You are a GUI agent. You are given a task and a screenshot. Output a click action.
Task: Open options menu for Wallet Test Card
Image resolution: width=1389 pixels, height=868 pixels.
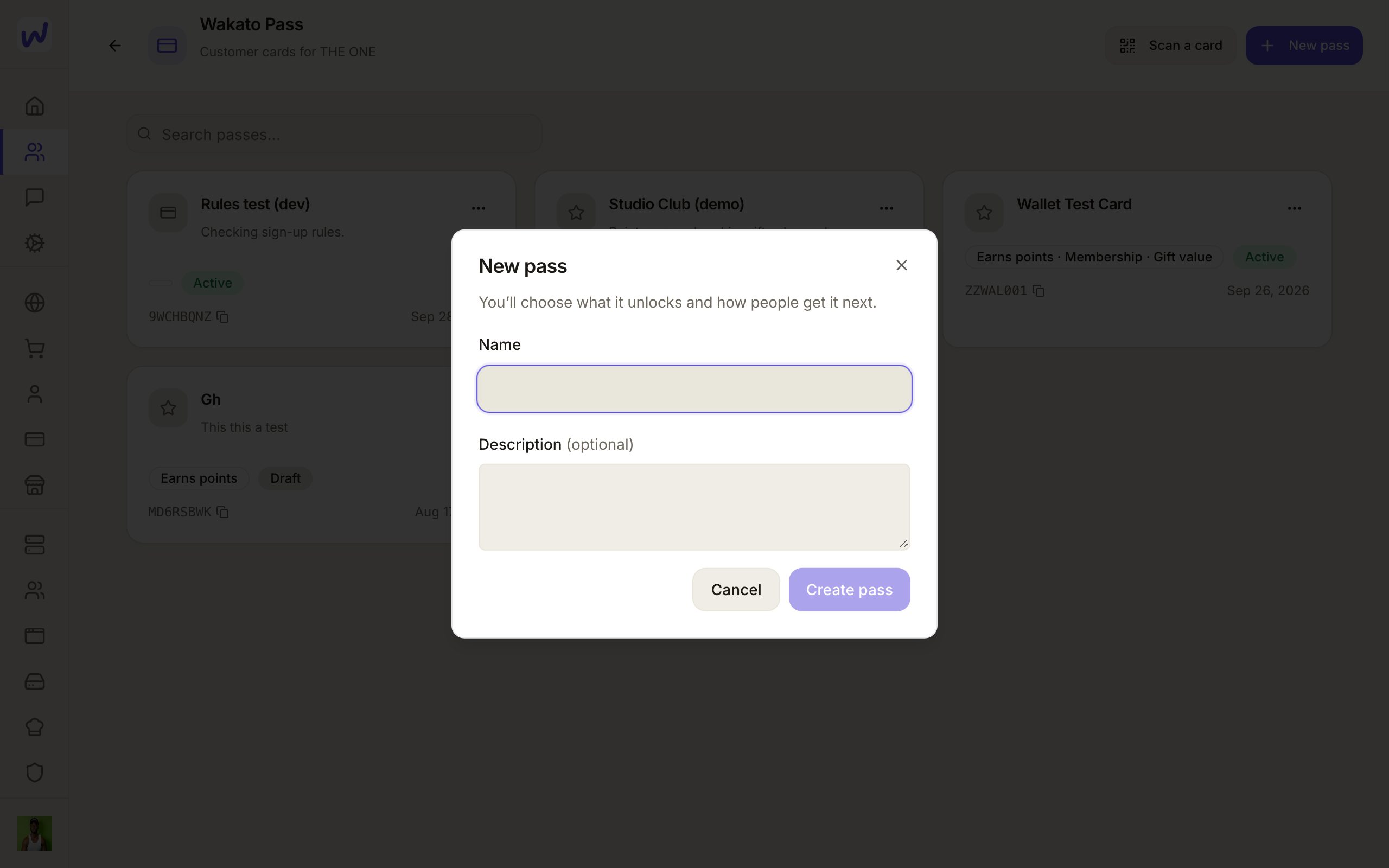point(1294,208)
